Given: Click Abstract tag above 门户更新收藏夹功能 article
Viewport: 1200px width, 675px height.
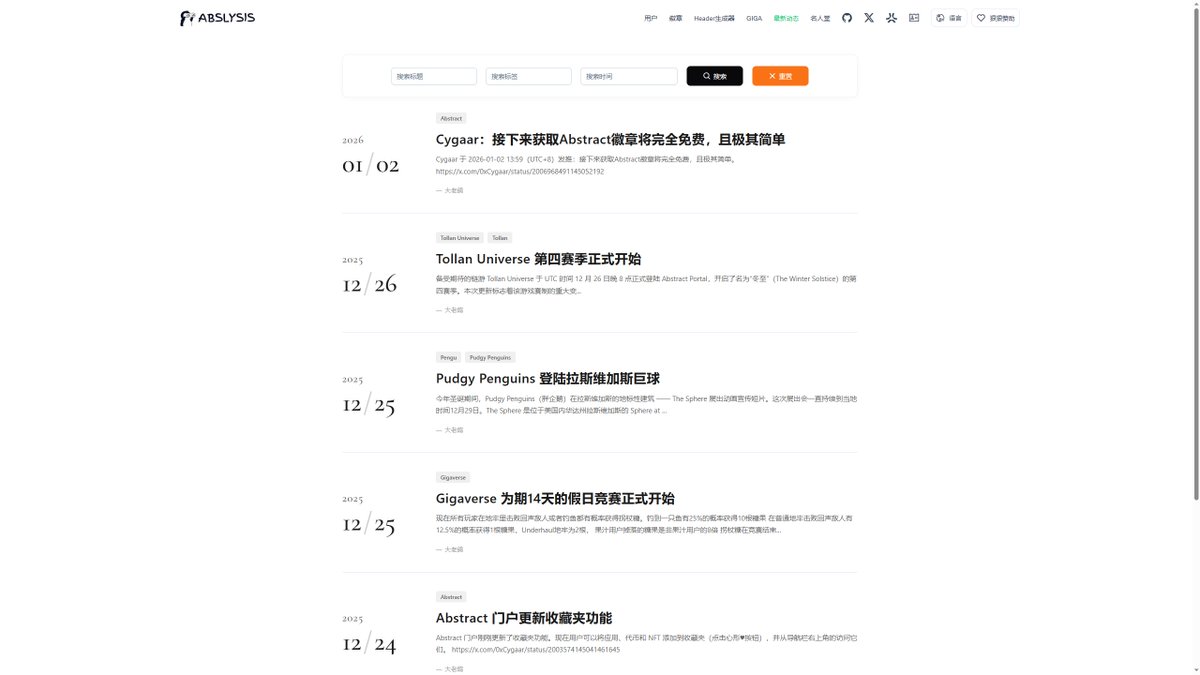Looking at the screenshot, I should tap(451, 597).
